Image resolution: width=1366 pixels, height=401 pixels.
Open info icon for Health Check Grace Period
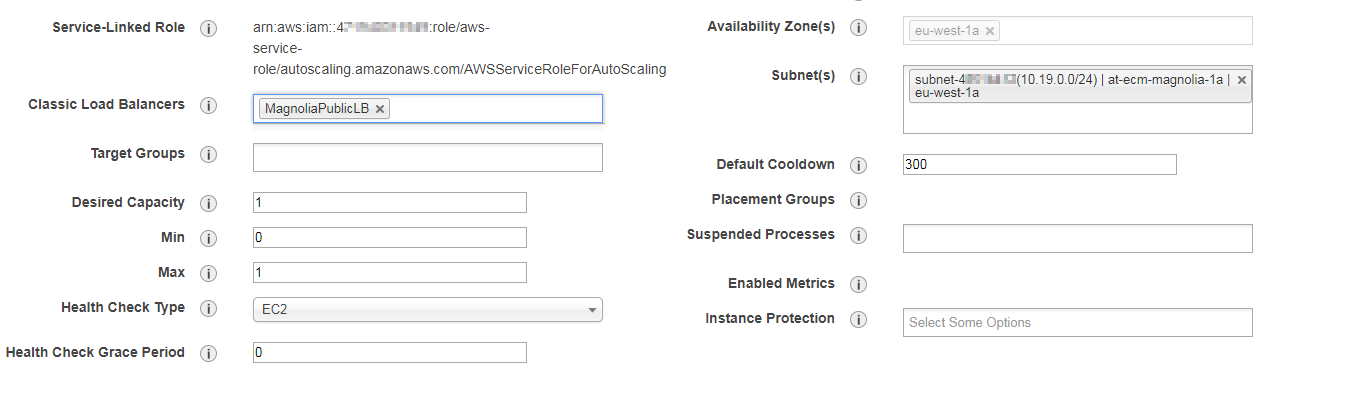coord(208,353)
